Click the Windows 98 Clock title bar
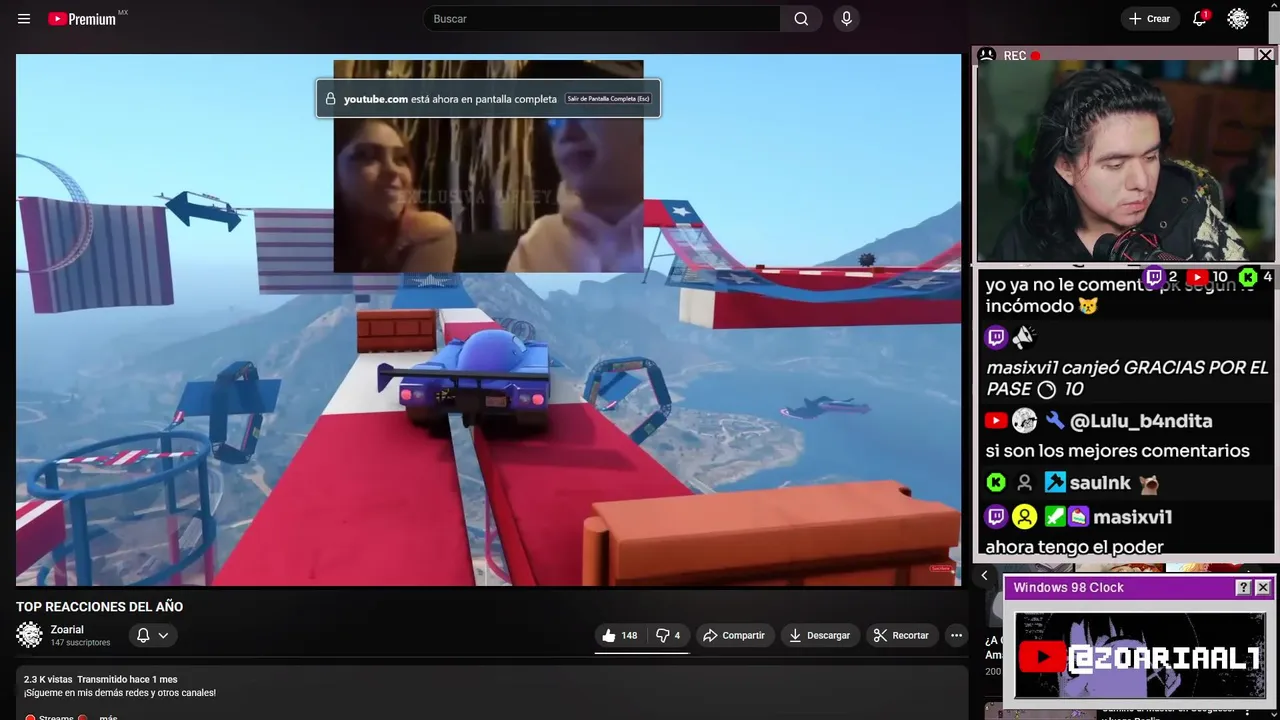 tap(1139, 588)
